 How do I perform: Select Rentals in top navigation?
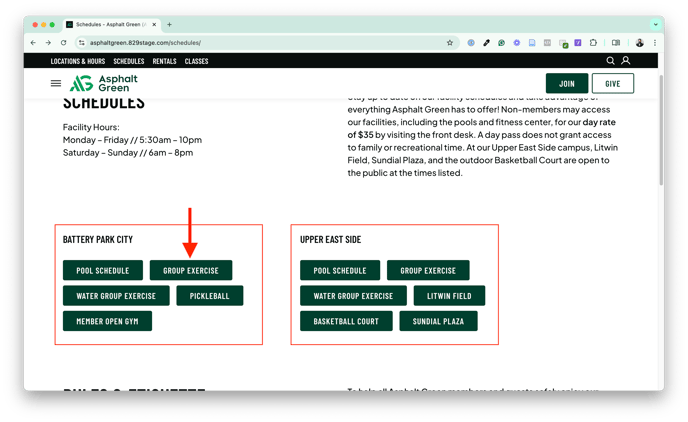coord(165,61)
